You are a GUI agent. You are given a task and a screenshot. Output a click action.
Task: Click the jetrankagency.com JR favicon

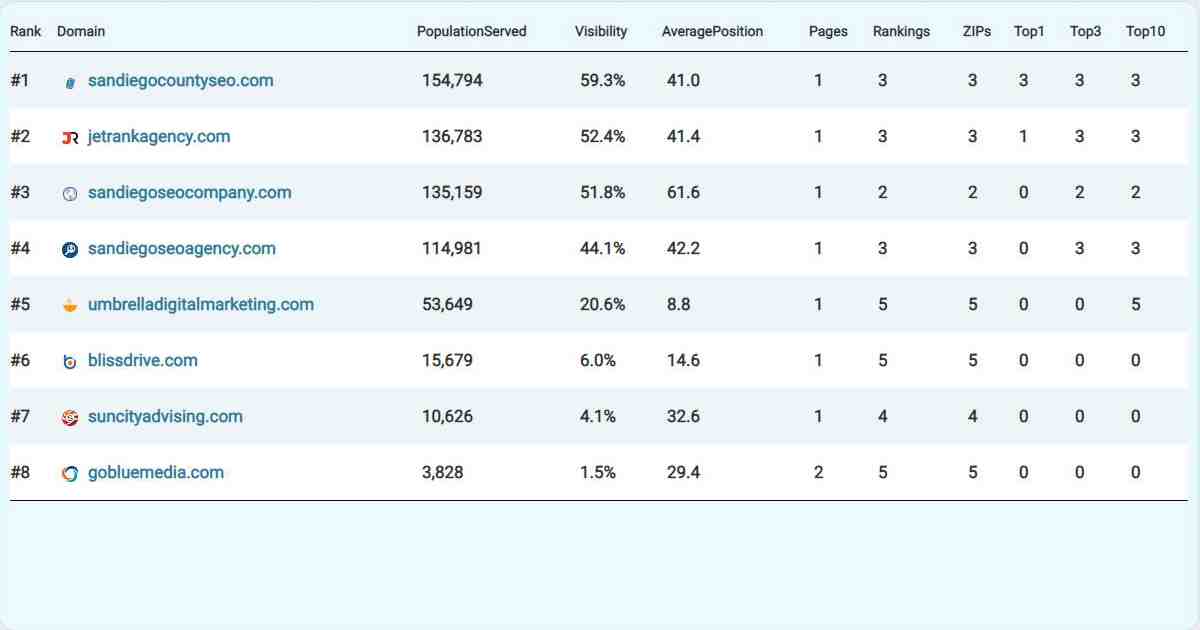70,138
